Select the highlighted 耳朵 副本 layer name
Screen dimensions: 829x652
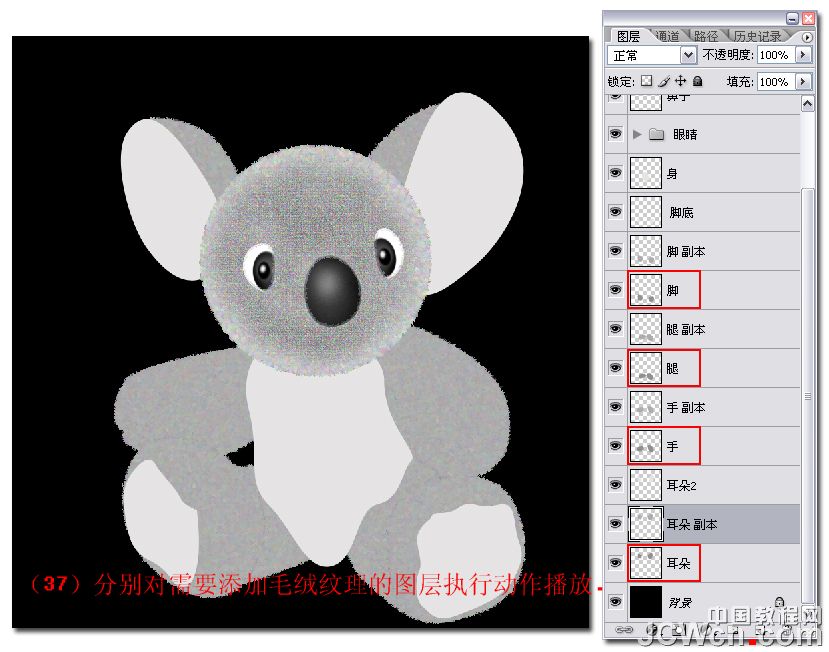692,525
